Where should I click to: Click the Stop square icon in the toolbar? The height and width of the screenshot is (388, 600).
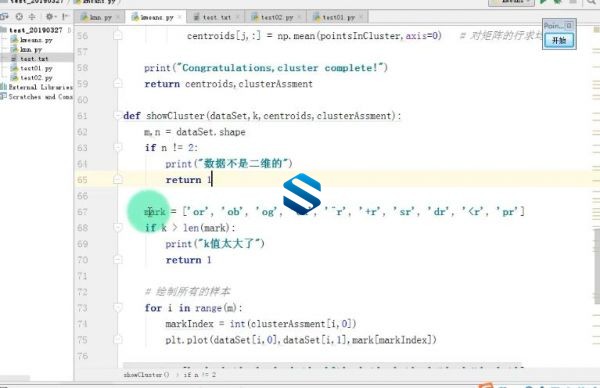coord(572,2)
